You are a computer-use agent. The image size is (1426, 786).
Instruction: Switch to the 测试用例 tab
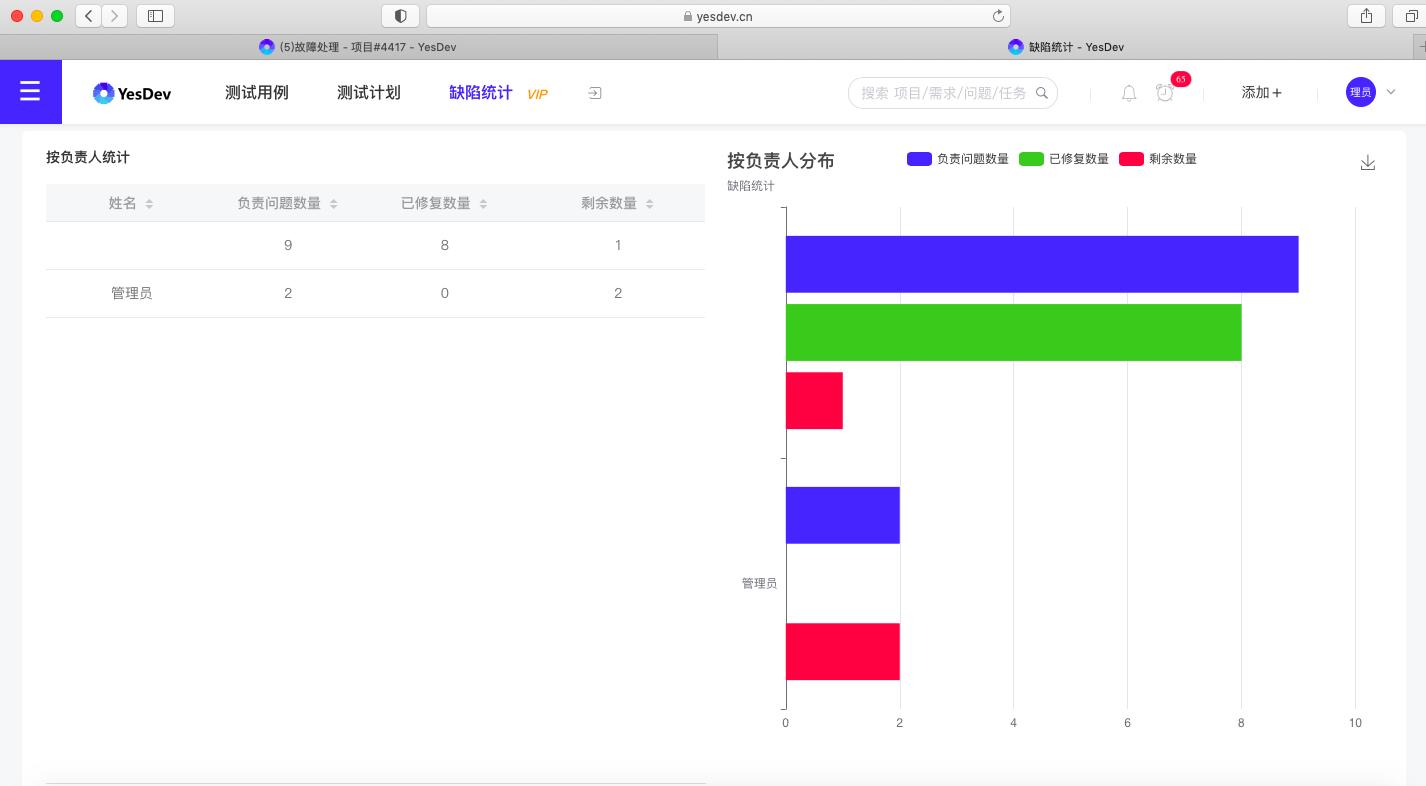coord(256,91)
